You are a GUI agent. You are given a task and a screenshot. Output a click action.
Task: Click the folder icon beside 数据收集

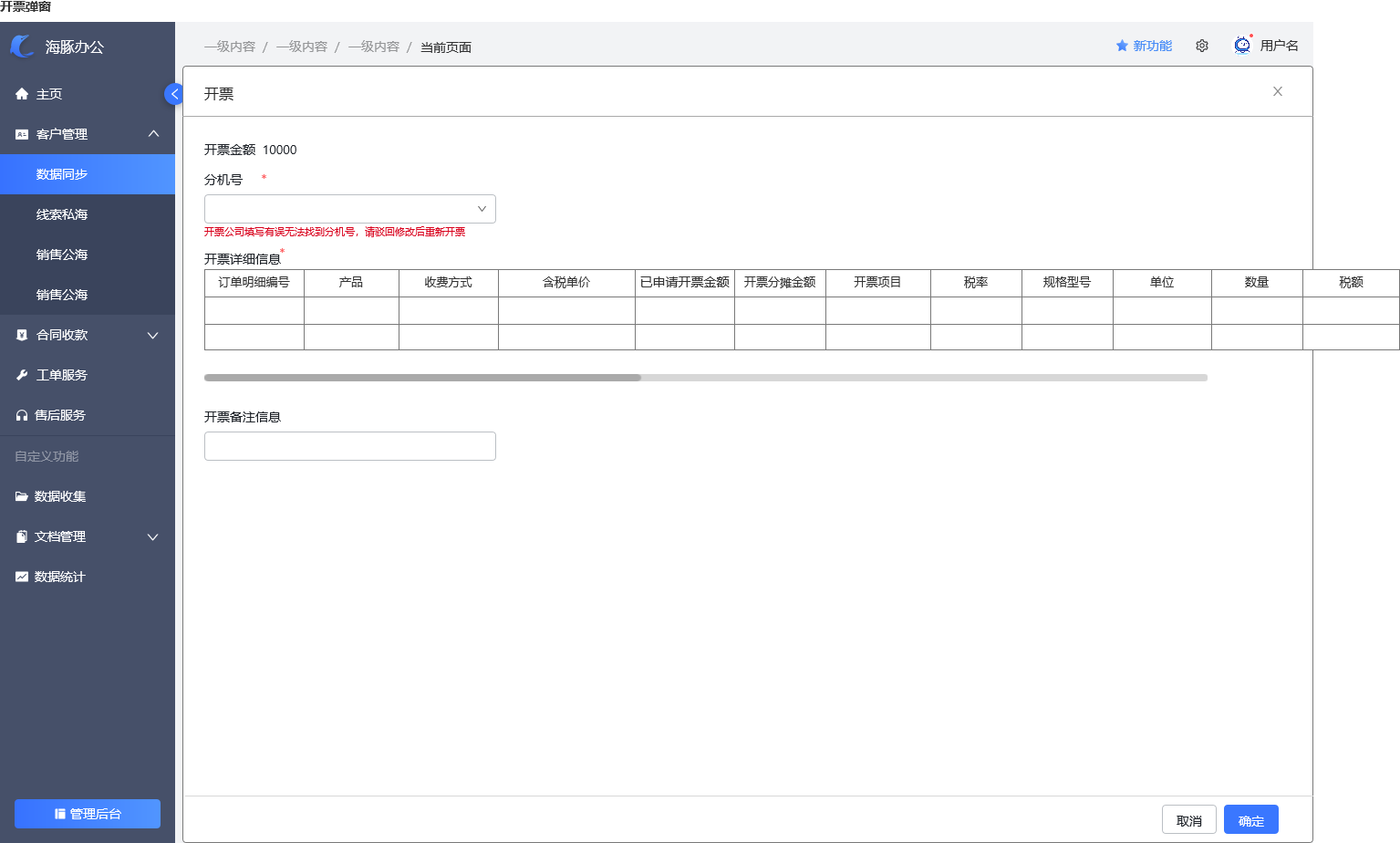(x=22, y=496)
